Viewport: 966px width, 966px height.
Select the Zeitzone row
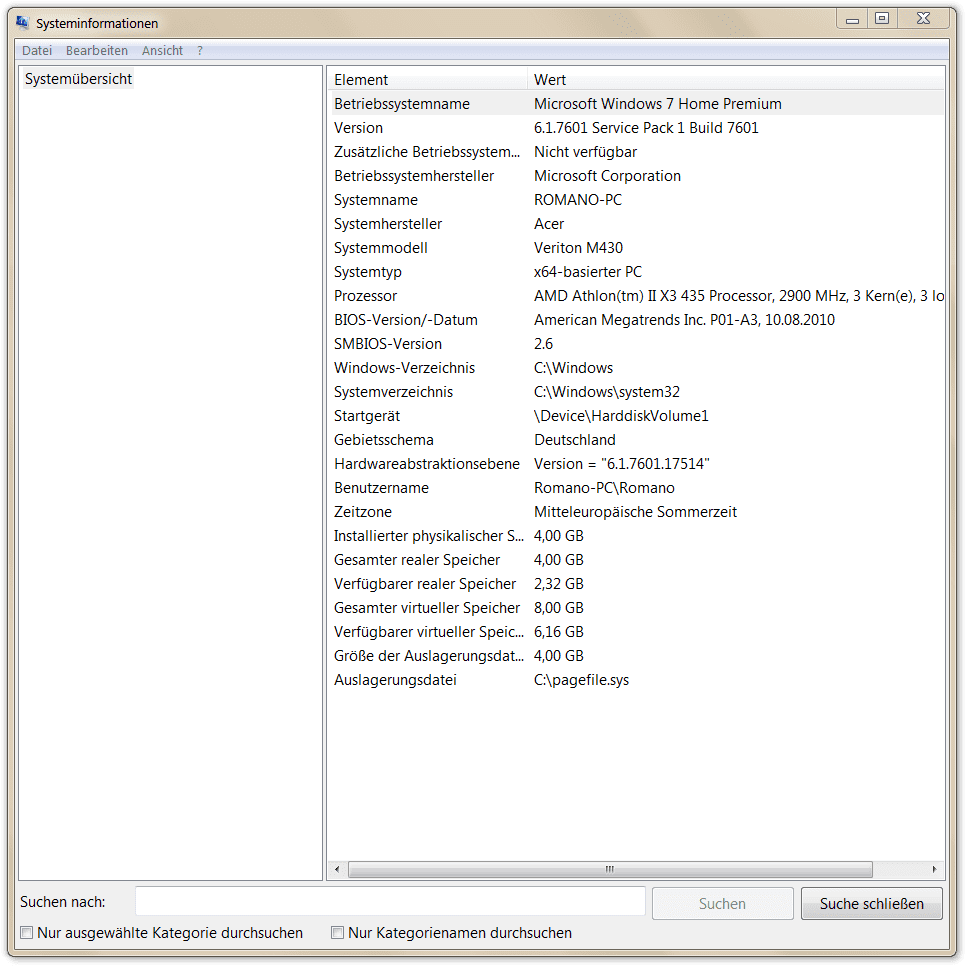click(637, 512)
